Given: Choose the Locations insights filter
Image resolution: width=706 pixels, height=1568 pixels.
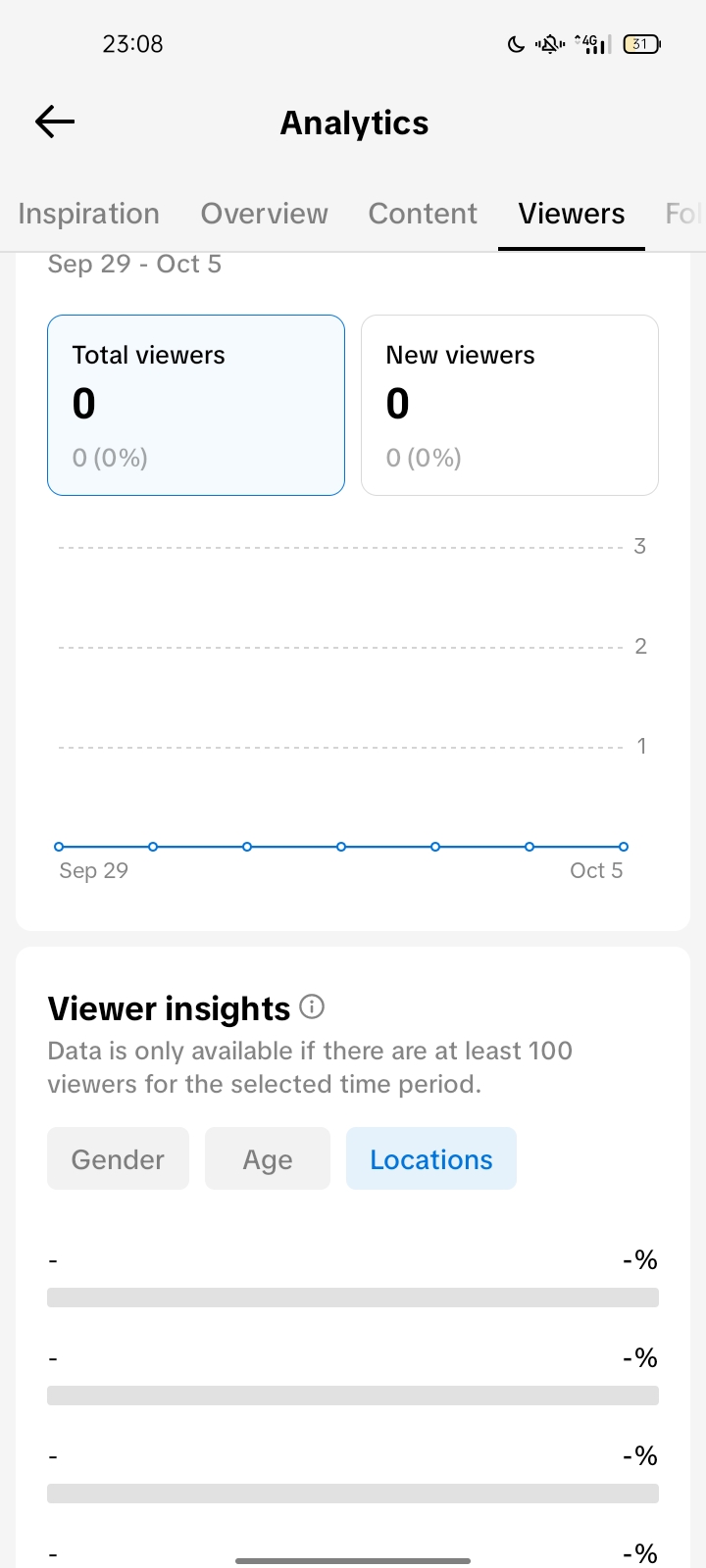Looking at the screenshot, I should (x=430, y=1159).
